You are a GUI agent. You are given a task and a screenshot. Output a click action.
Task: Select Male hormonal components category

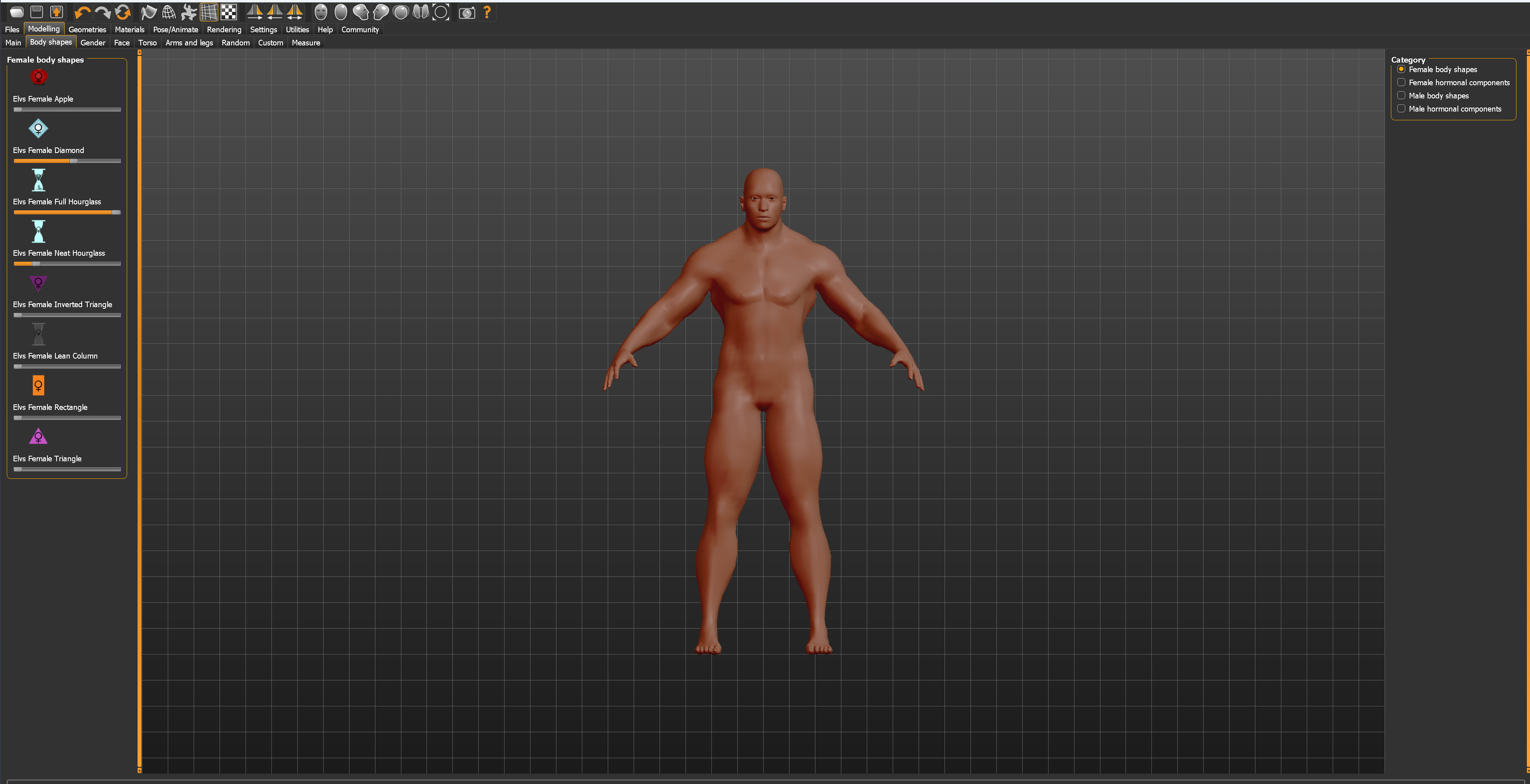[x=1401, y=109]
